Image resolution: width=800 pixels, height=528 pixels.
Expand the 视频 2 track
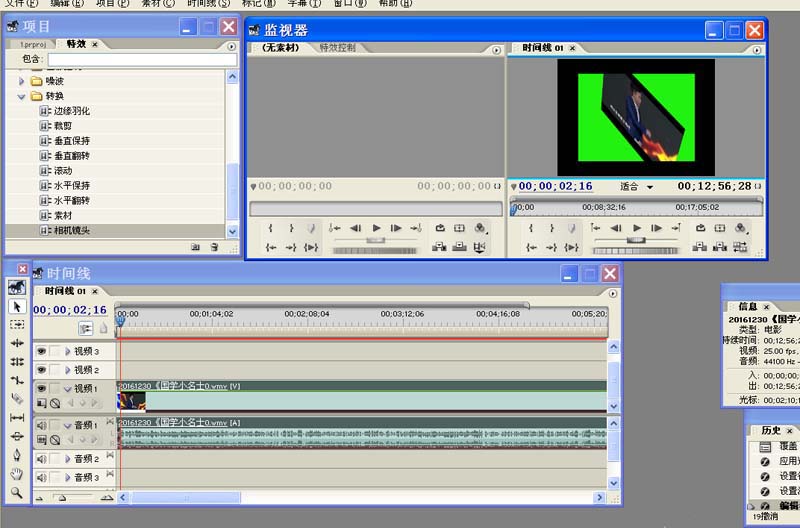click(67, 369)
